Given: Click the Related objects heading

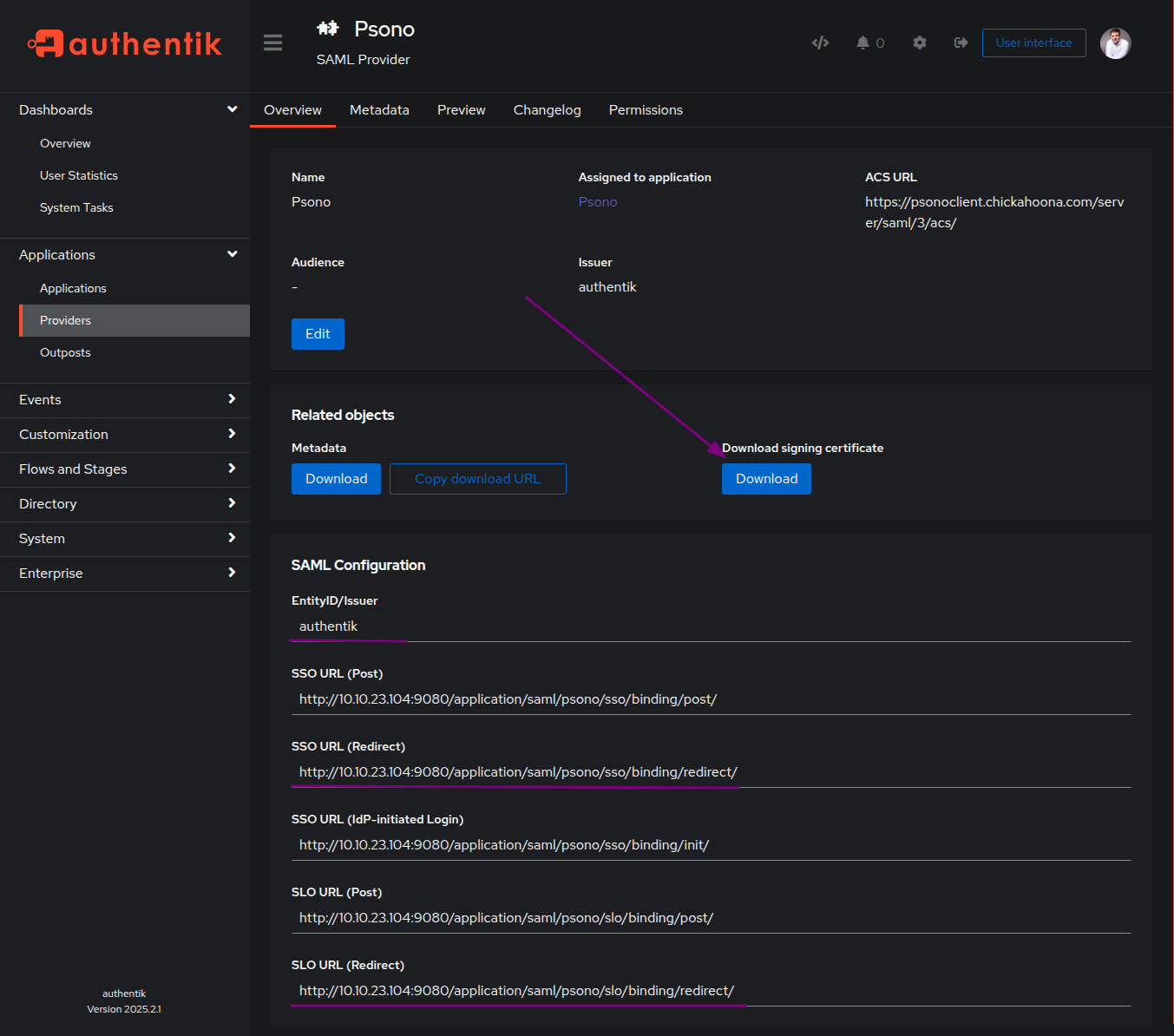Looking at the screenshot, I should pos(343,415).
